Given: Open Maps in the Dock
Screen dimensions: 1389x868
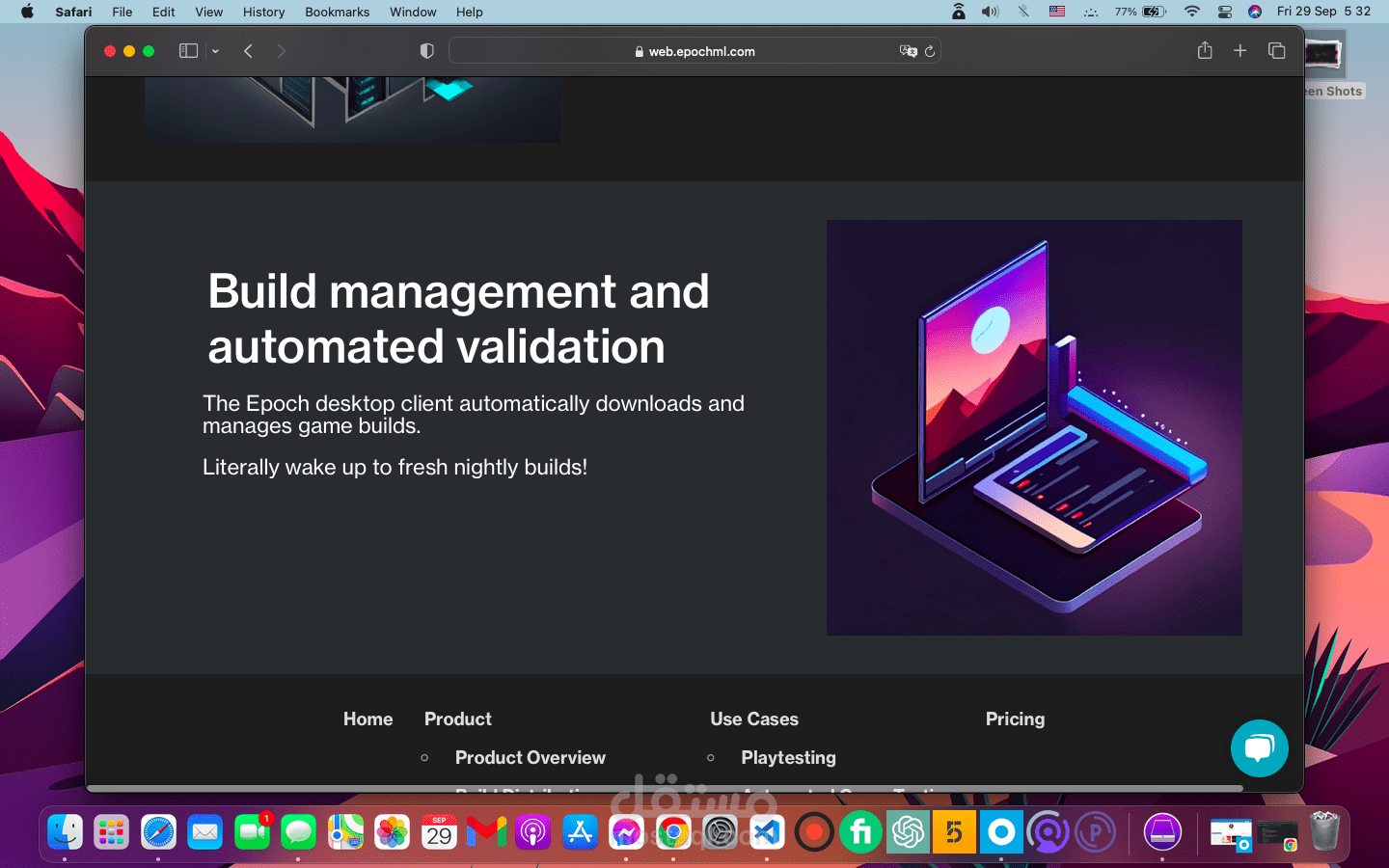Looking at the screenshot, I should [x=345, y=831].
